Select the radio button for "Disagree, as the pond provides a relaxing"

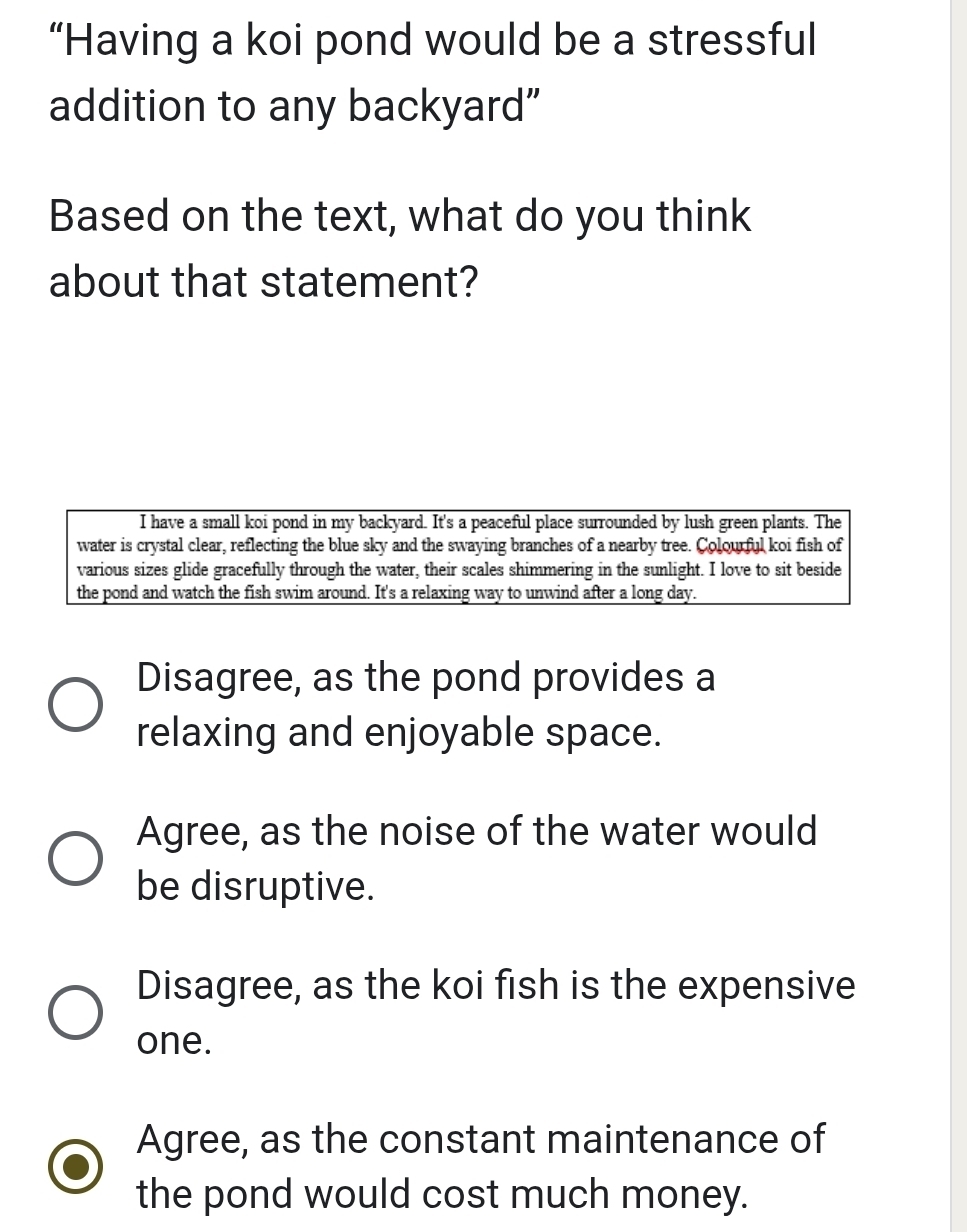coord(75,705)
